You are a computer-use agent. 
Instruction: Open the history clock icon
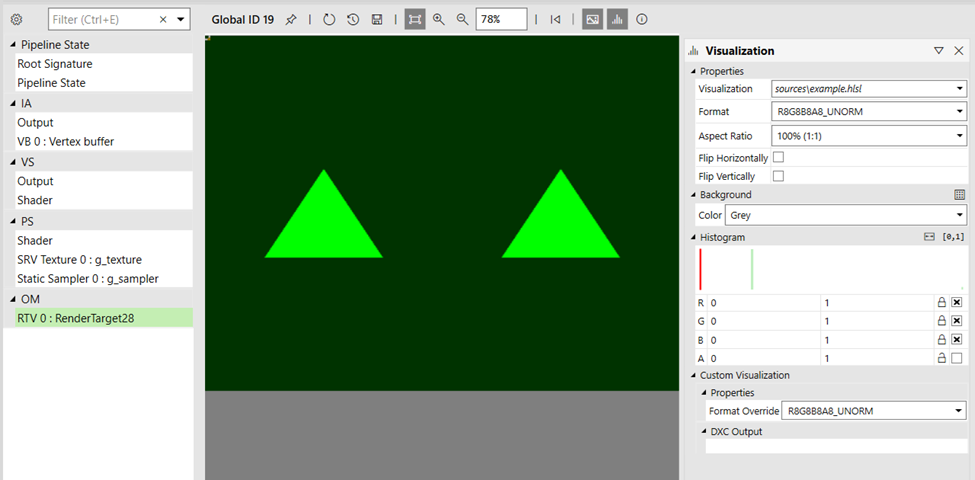[353, 20]
